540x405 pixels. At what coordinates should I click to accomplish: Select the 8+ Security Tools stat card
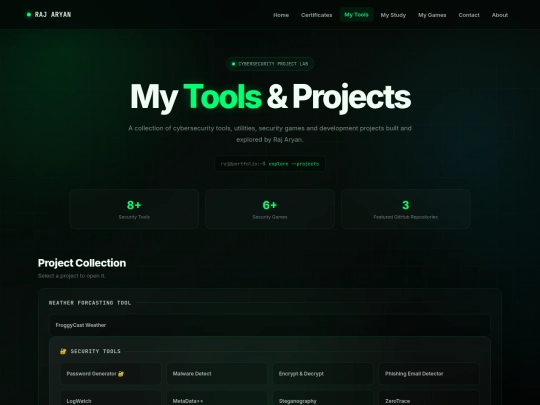[x=134, y=209]
